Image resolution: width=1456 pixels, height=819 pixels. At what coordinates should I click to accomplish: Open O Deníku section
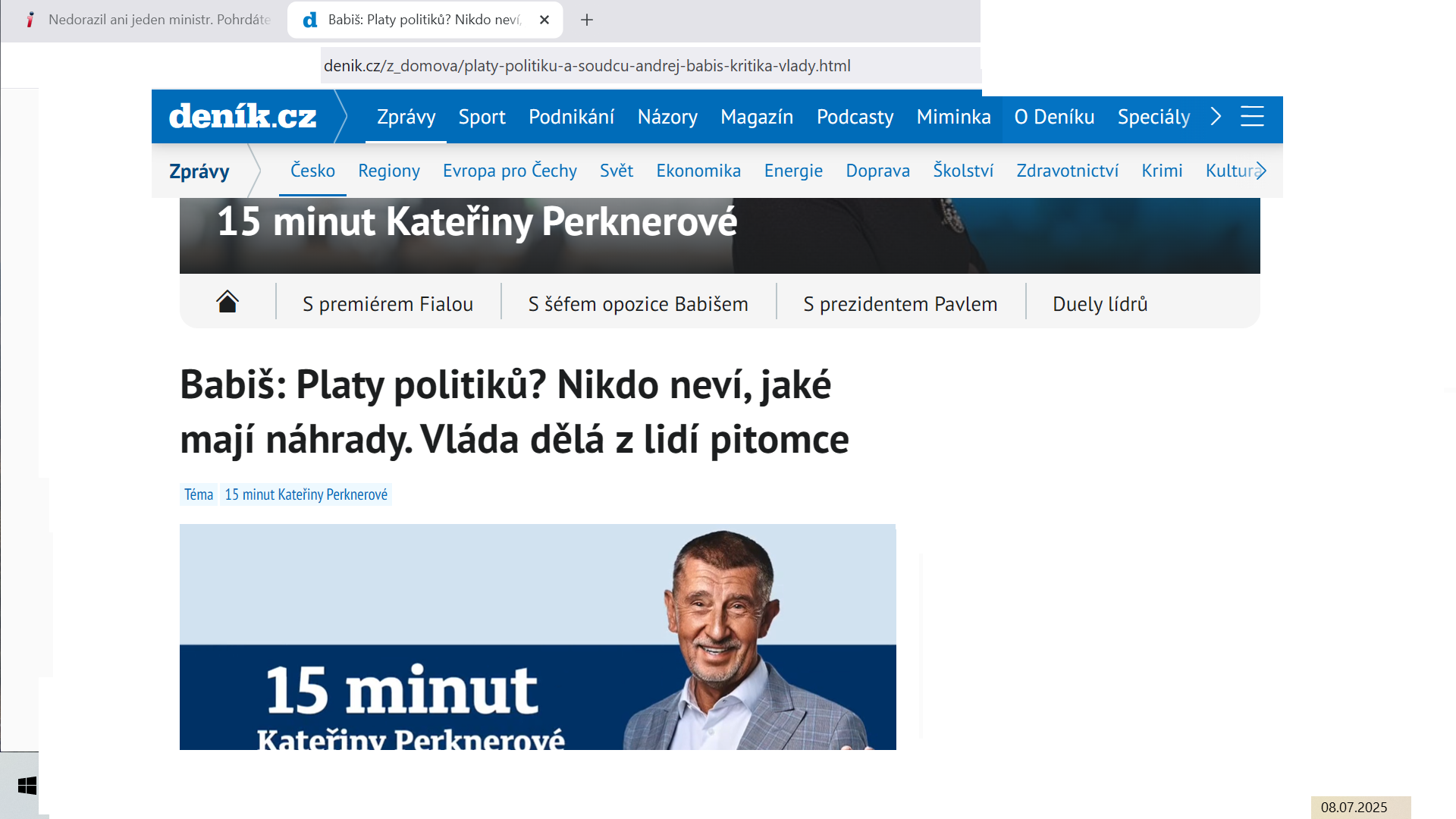pyautogui.click(x=1054, y=117)
